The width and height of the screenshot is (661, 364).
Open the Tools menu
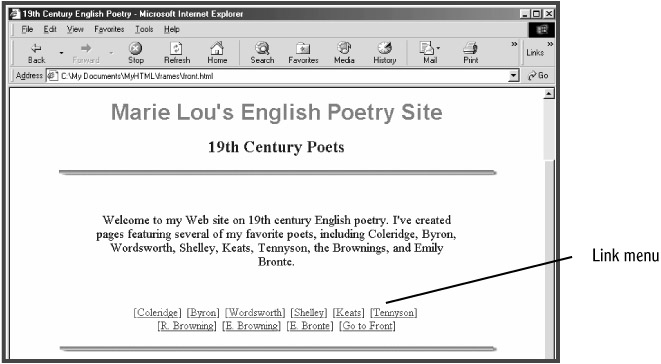point(144,29)
